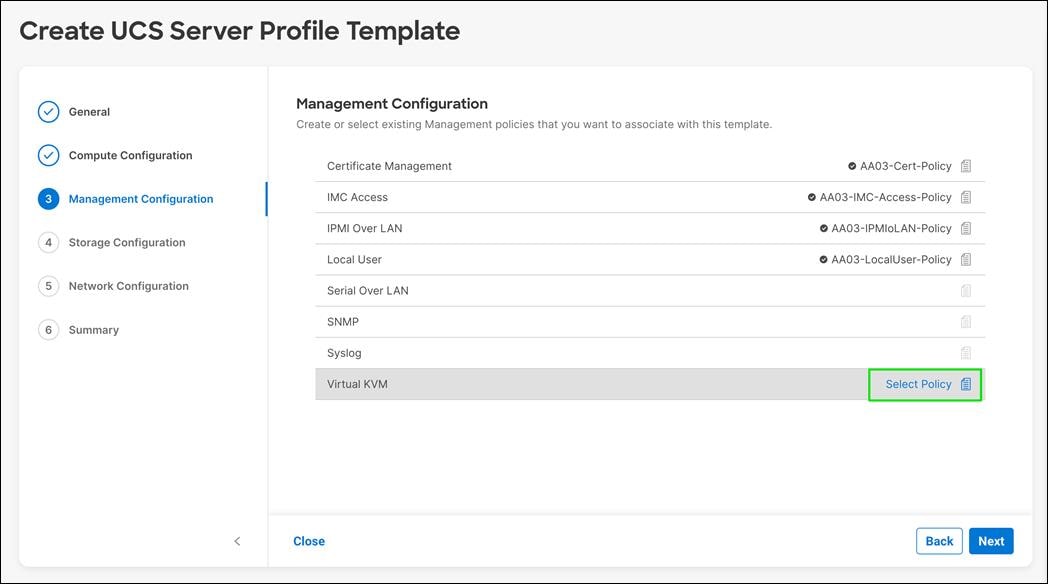The image size is (1048, 584).
Task: Select the policy icon beside Syslog
Action: pos(966,352)
